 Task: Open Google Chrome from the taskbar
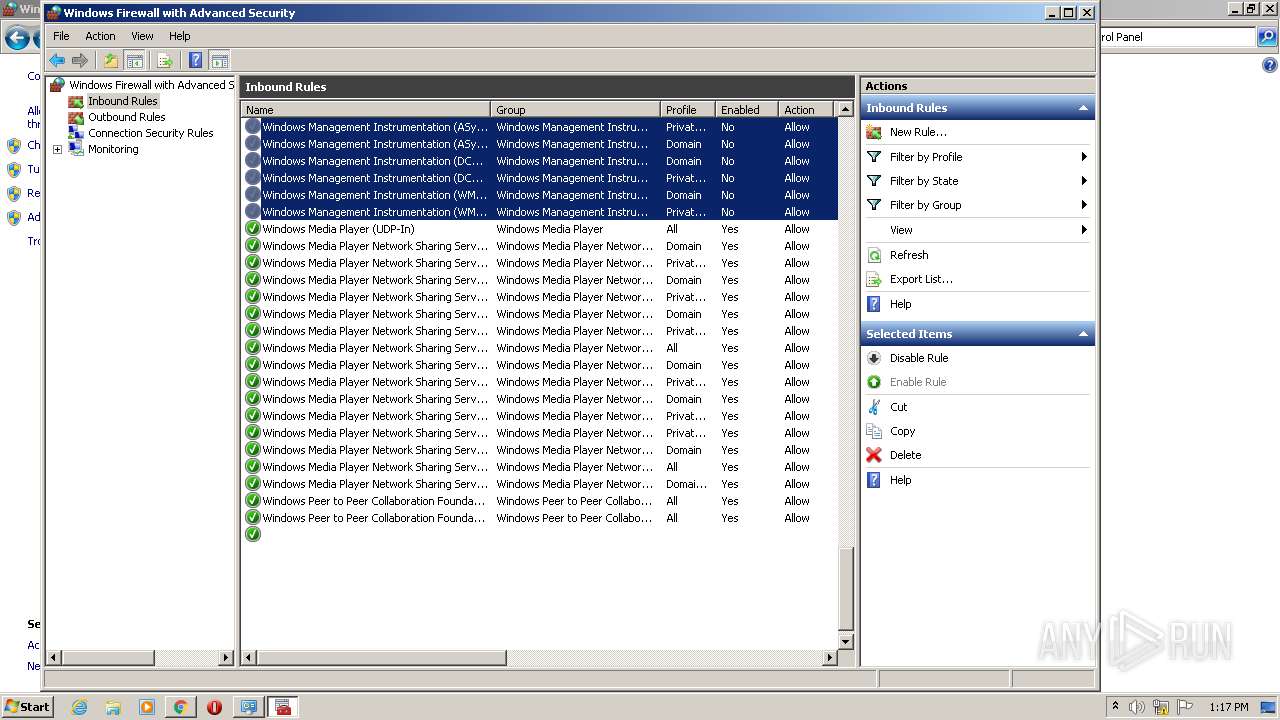tap(180, 707)
